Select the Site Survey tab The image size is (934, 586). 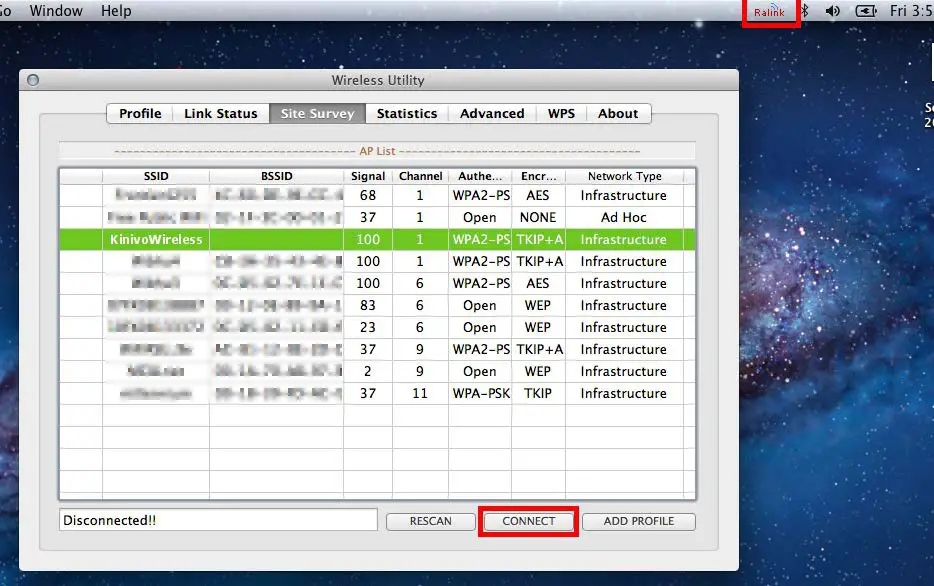click(x=317, y=113)
